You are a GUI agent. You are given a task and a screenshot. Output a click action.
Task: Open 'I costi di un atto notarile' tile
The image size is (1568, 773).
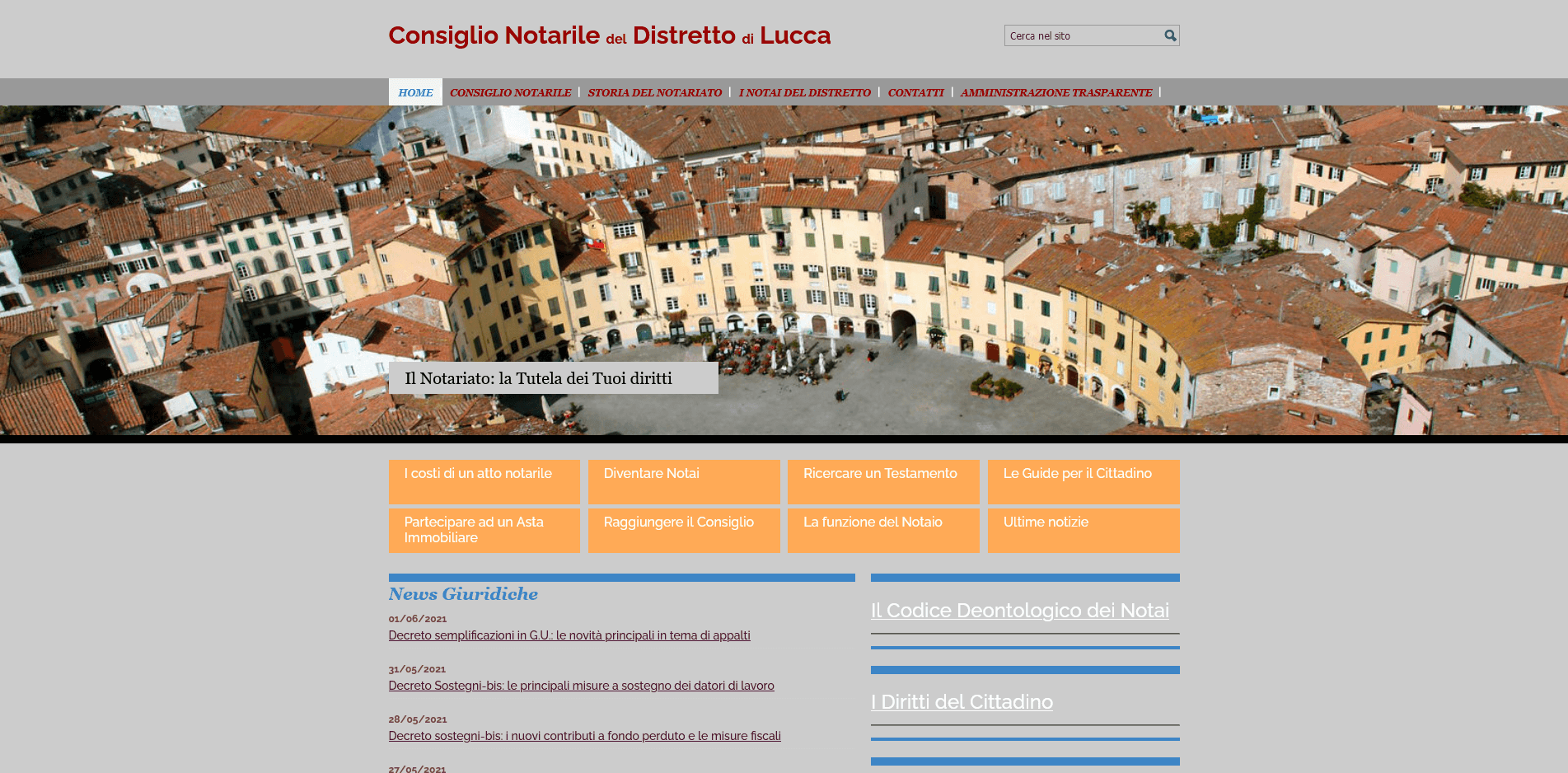[484, 481]
